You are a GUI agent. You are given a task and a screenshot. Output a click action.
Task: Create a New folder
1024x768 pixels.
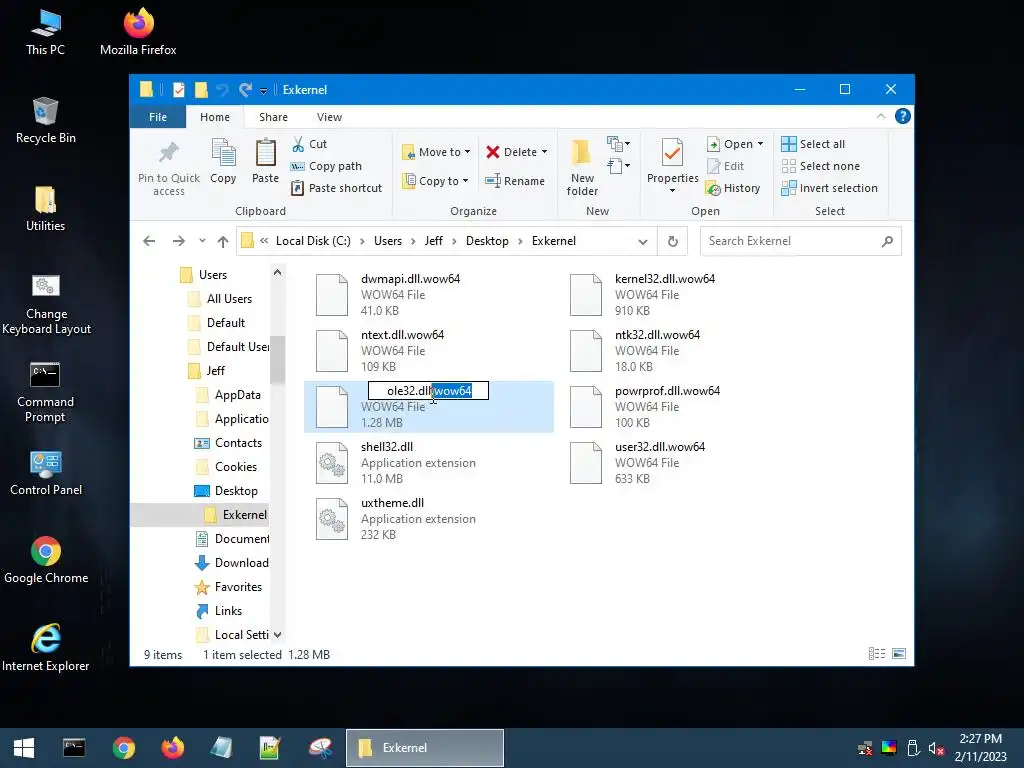coord(582,167)
